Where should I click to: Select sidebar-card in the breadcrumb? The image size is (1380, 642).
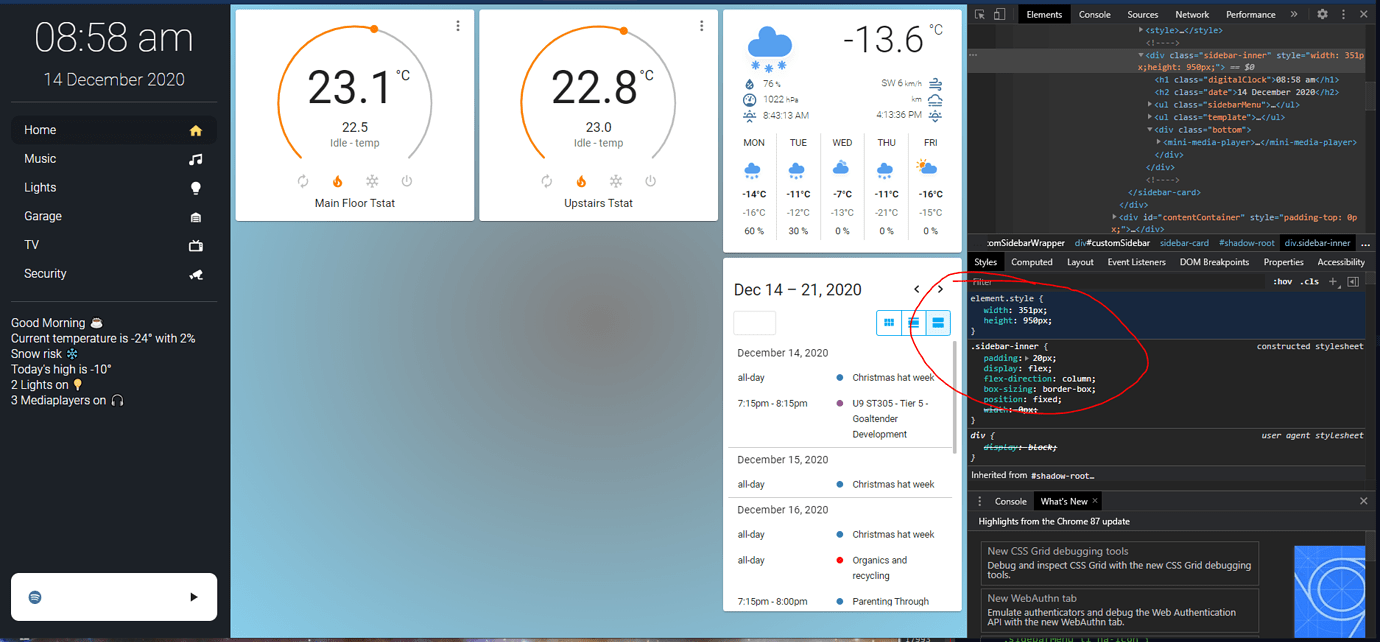coord(1184,243)
